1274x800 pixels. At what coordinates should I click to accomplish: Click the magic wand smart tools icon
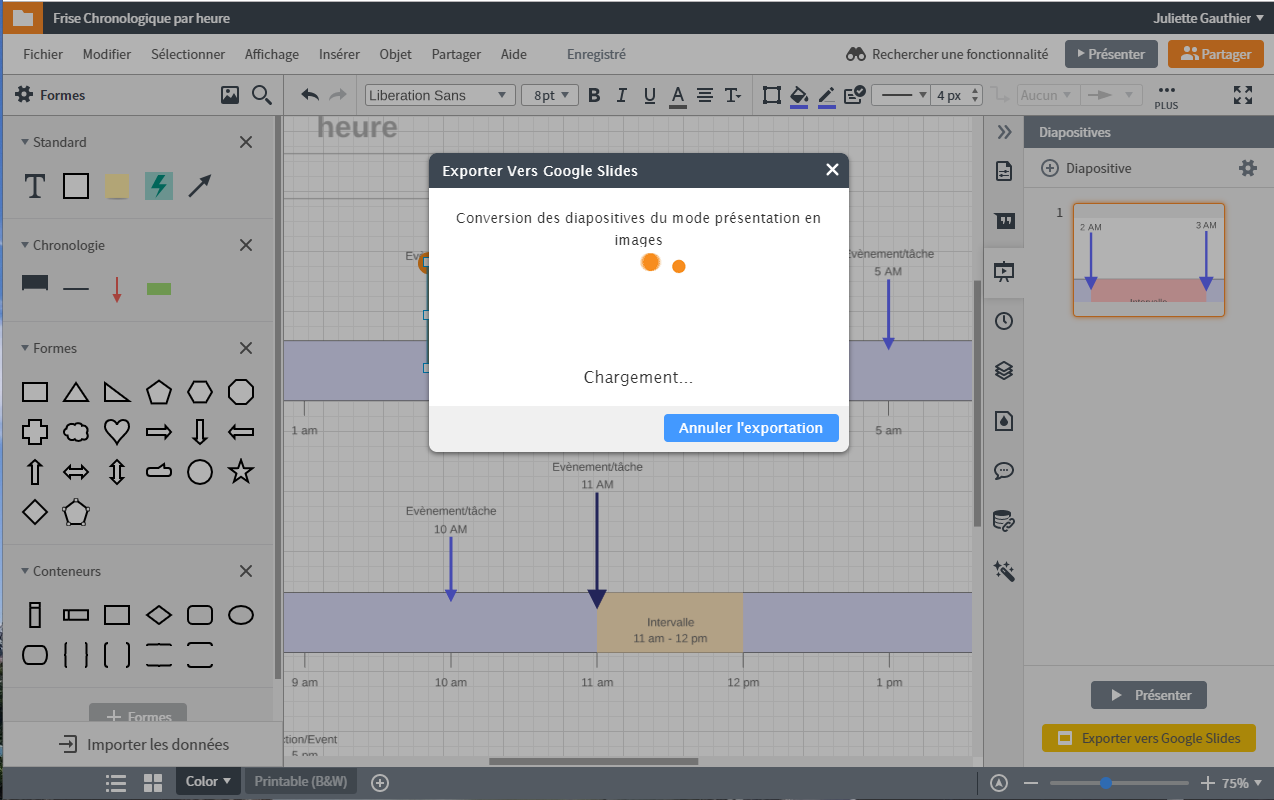tap(1004, 570)
